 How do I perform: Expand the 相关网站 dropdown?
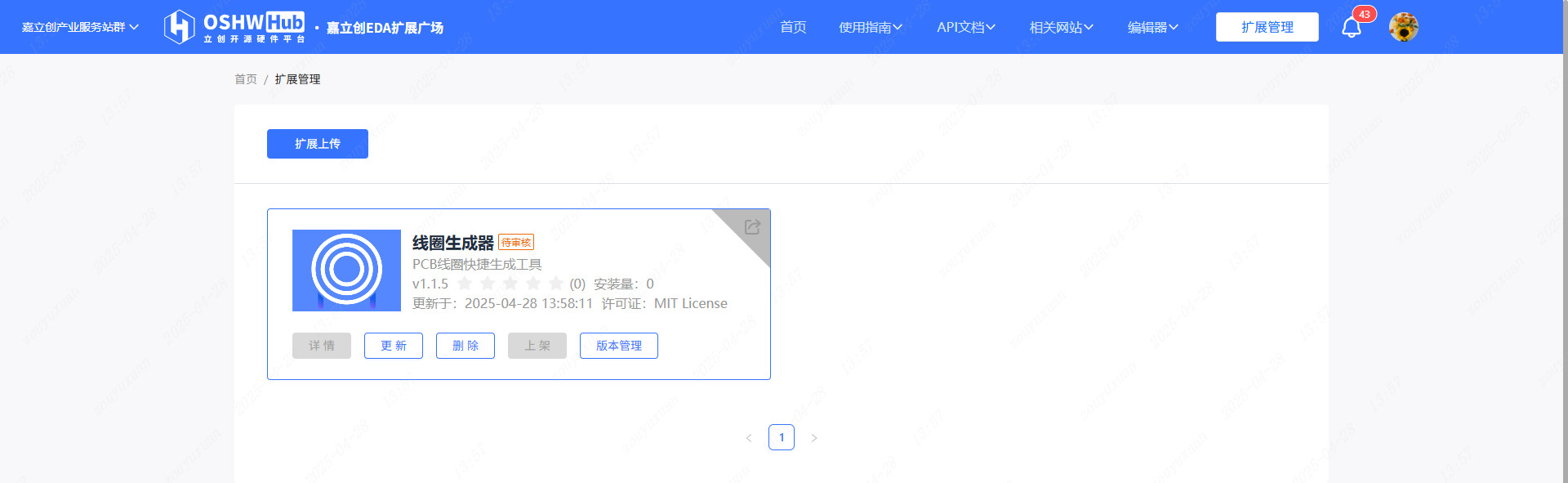pos(1061,27)
